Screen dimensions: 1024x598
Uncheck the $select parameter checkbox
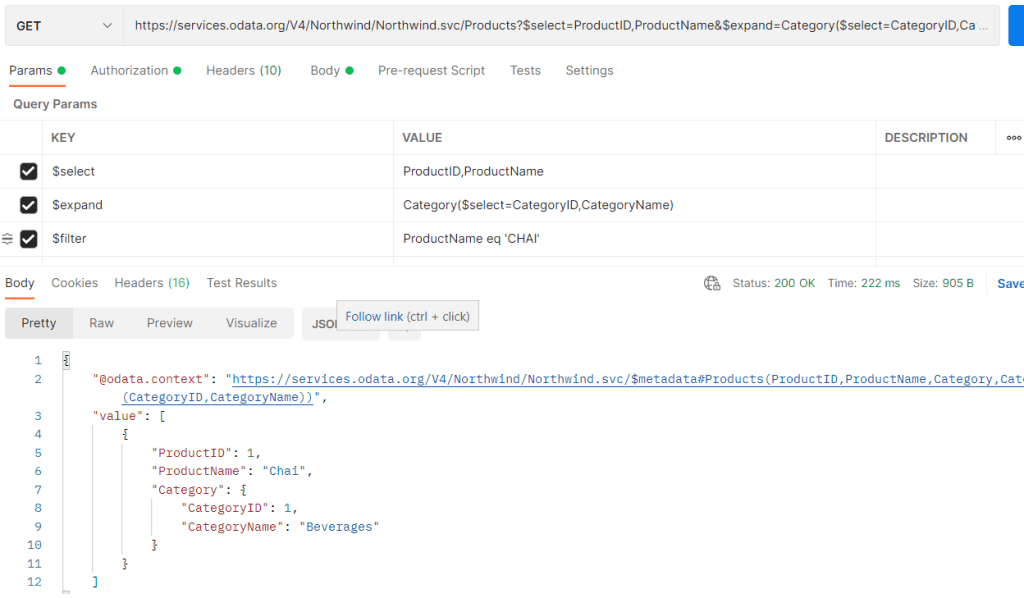click(29, 172)
